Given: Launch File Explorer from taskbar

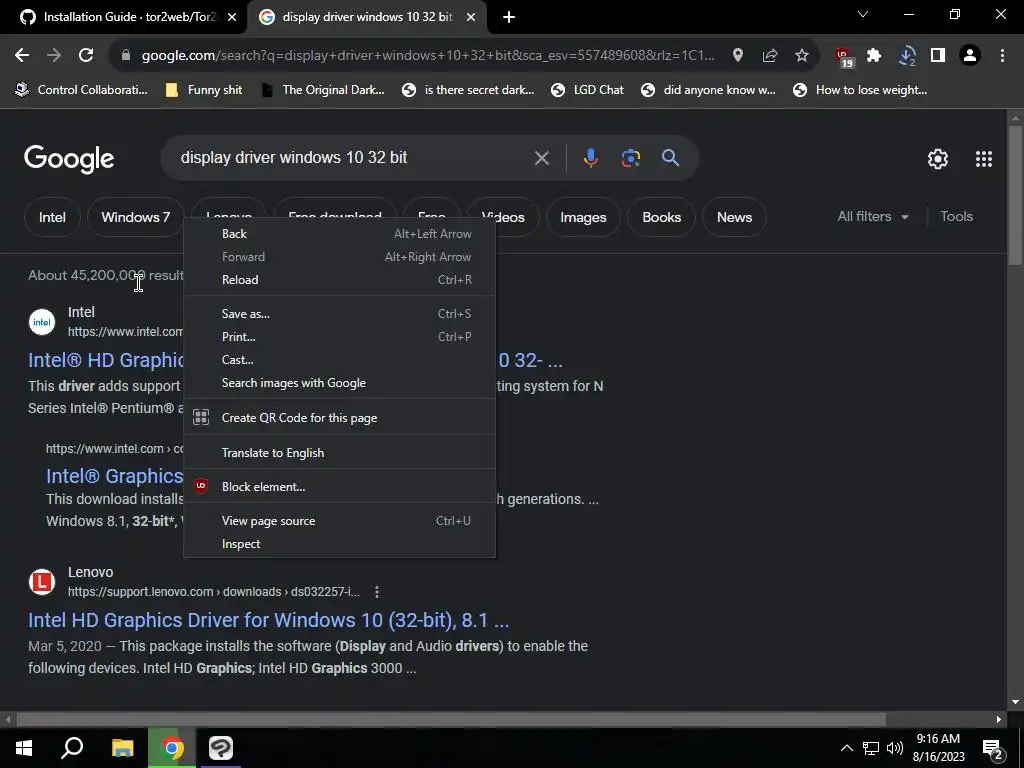Looking at the screenshot, I should [122, 748].
